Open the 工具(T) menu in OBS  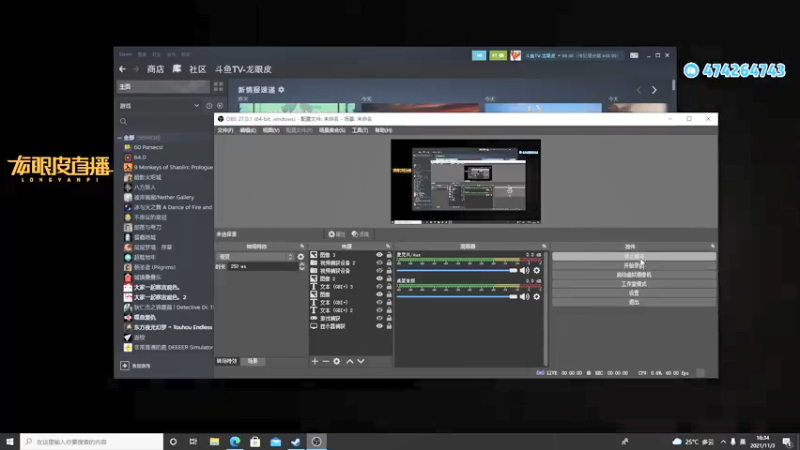click(x=360, y=131)
